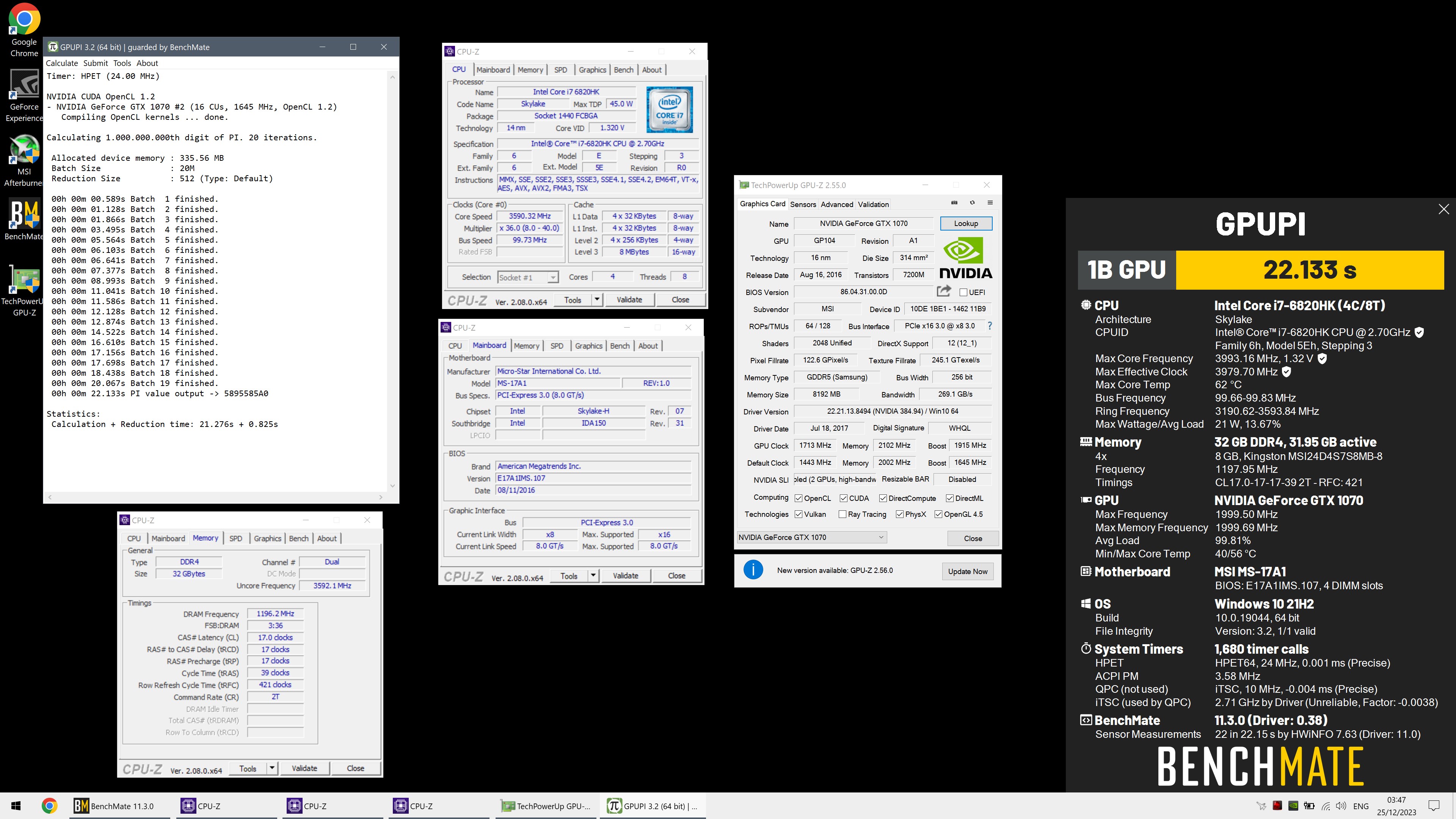Viewport: 1456px width, 819px height.
Task: Click the GPU-Z screenshot camera icon
Action: (954, 203)
